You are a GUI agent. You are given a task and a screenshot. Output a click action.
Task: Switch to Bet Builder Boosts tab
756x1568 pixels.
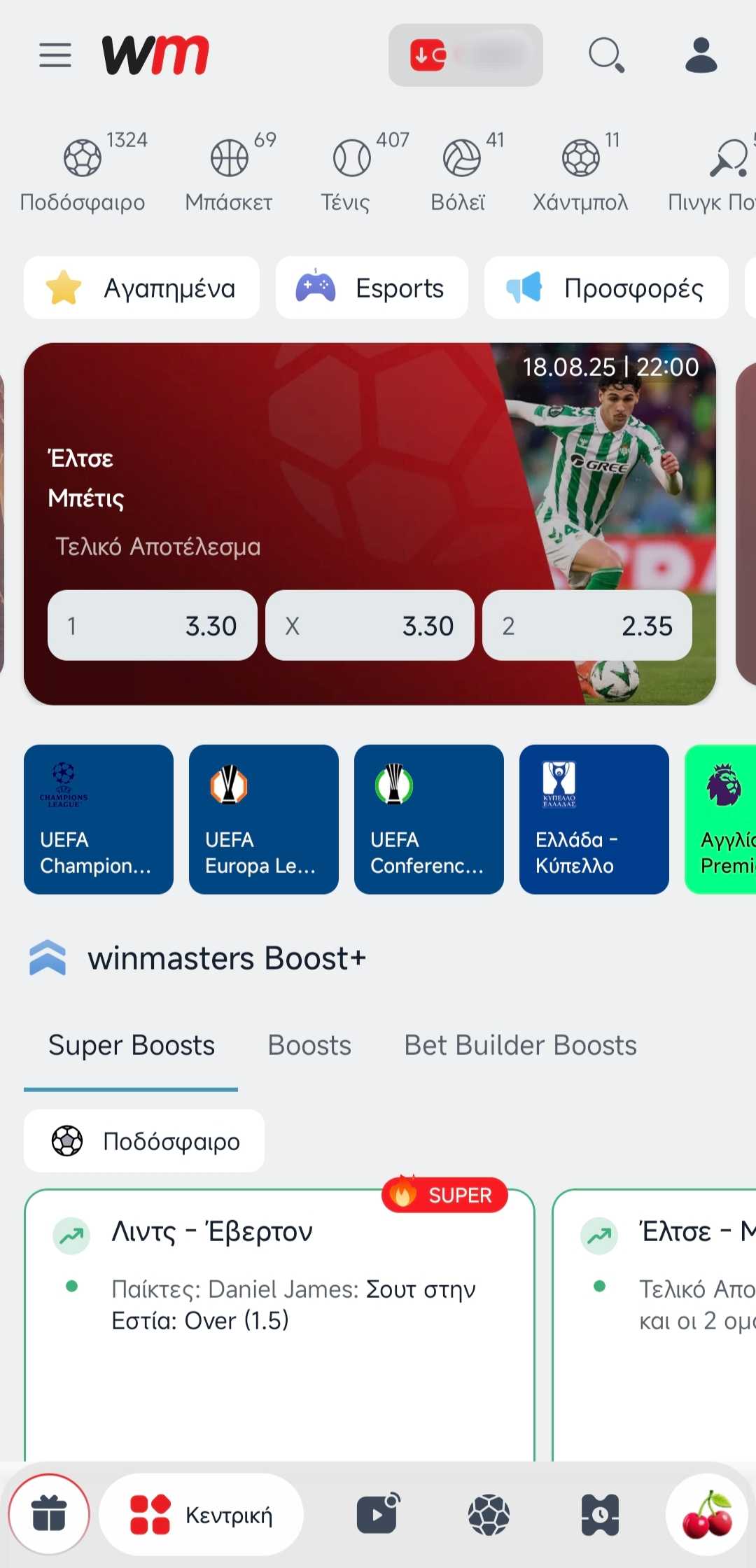pos(520,1045)
